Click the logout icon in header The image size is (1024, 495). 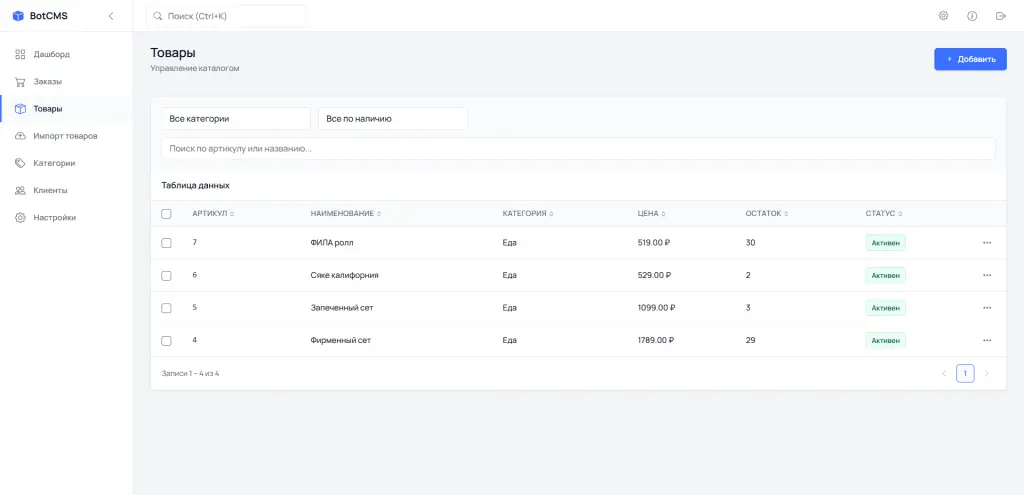1000,16
